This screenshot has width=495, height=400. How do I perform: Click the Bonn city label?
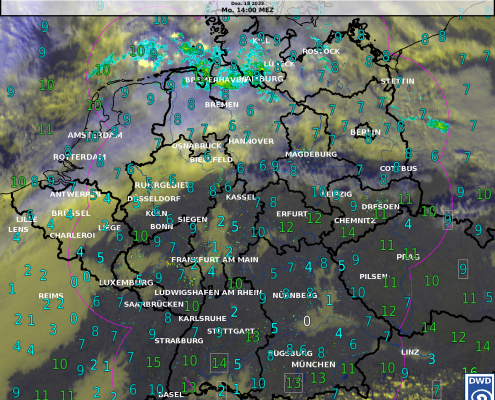(162, 227)
